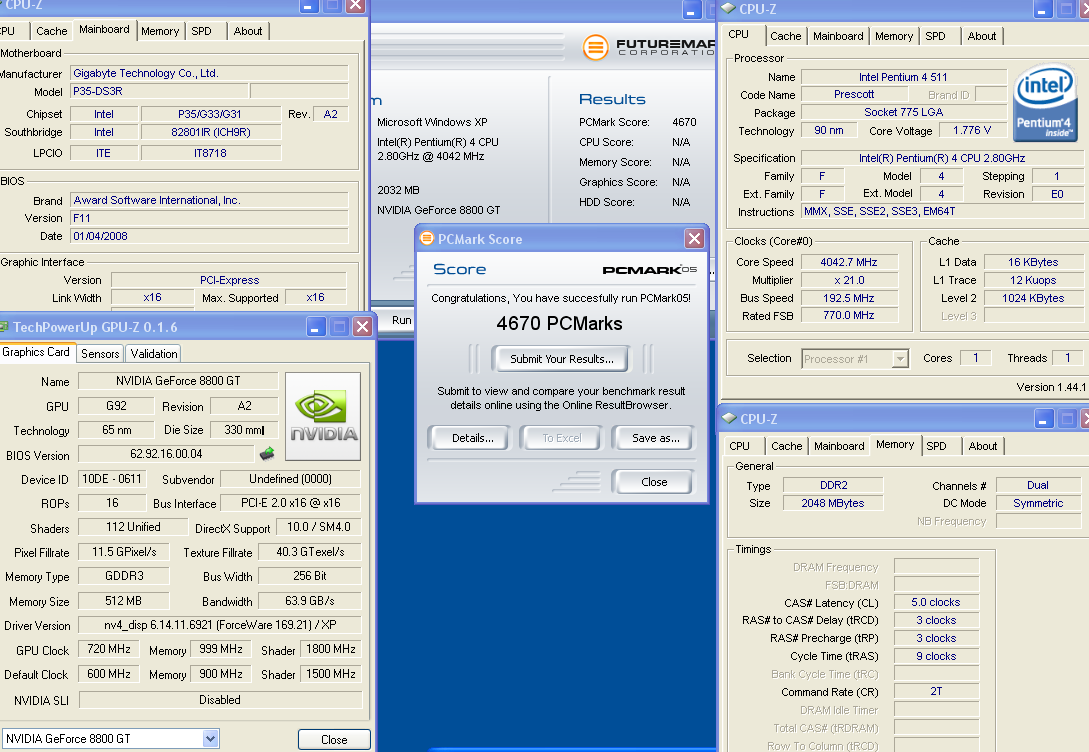Click Close button in PCMark Score dialog
This screenshot has width=1089, height=752.
tap(654, 482)
